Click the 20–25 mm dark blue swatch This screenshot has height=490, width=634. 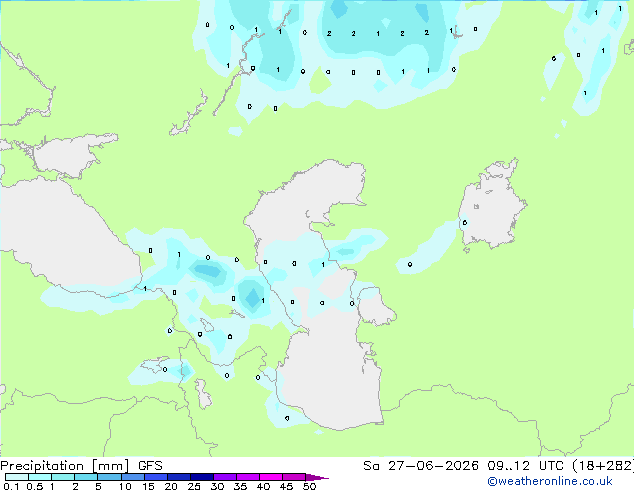coord(179,477)
